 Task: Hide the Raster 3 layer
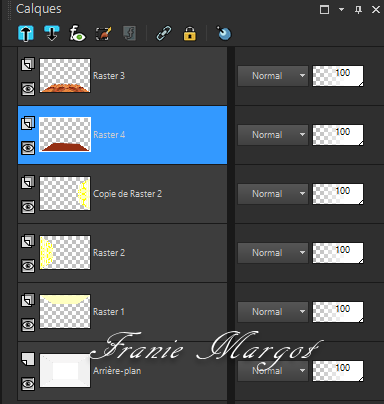pyautogui.click(x=28, y=89)
